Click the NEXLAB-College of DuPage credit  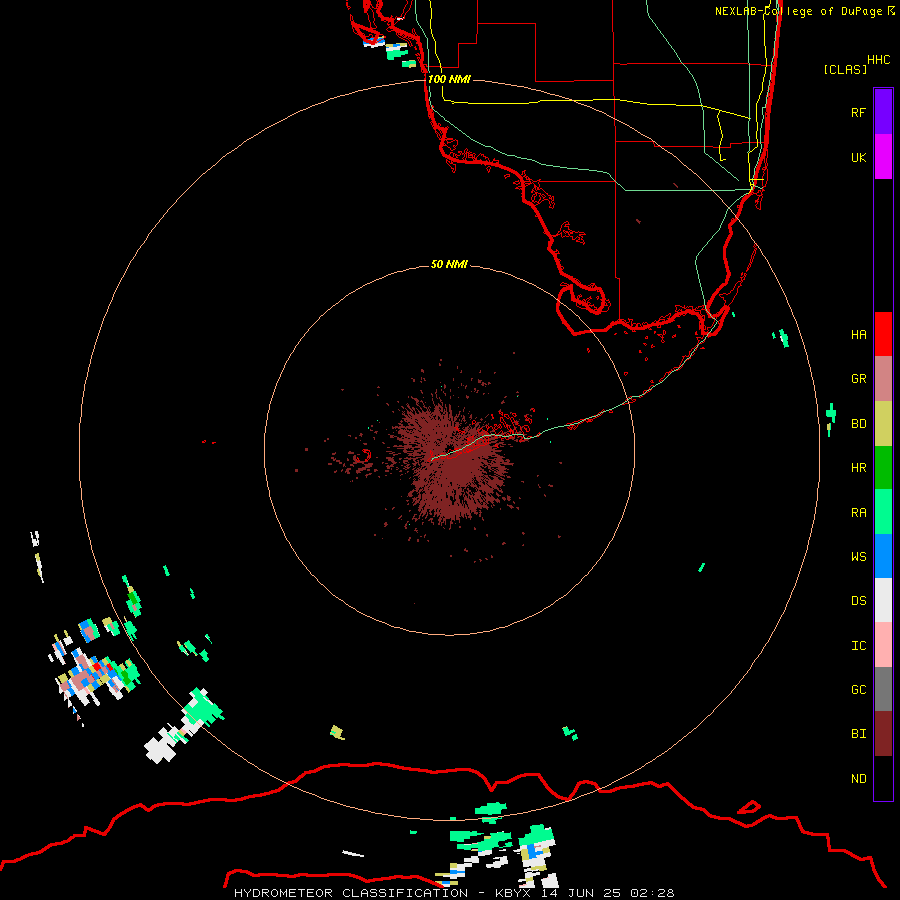[804, 11]
